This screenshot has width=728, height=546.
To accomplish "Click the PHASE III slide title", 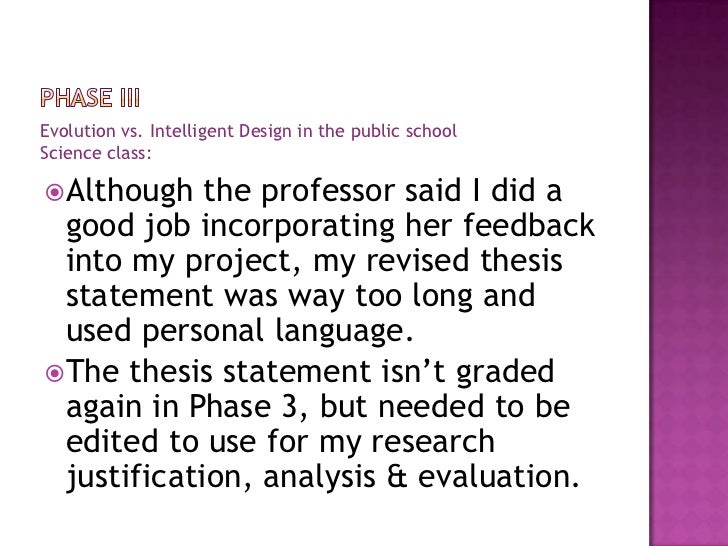I will [90, 98].
